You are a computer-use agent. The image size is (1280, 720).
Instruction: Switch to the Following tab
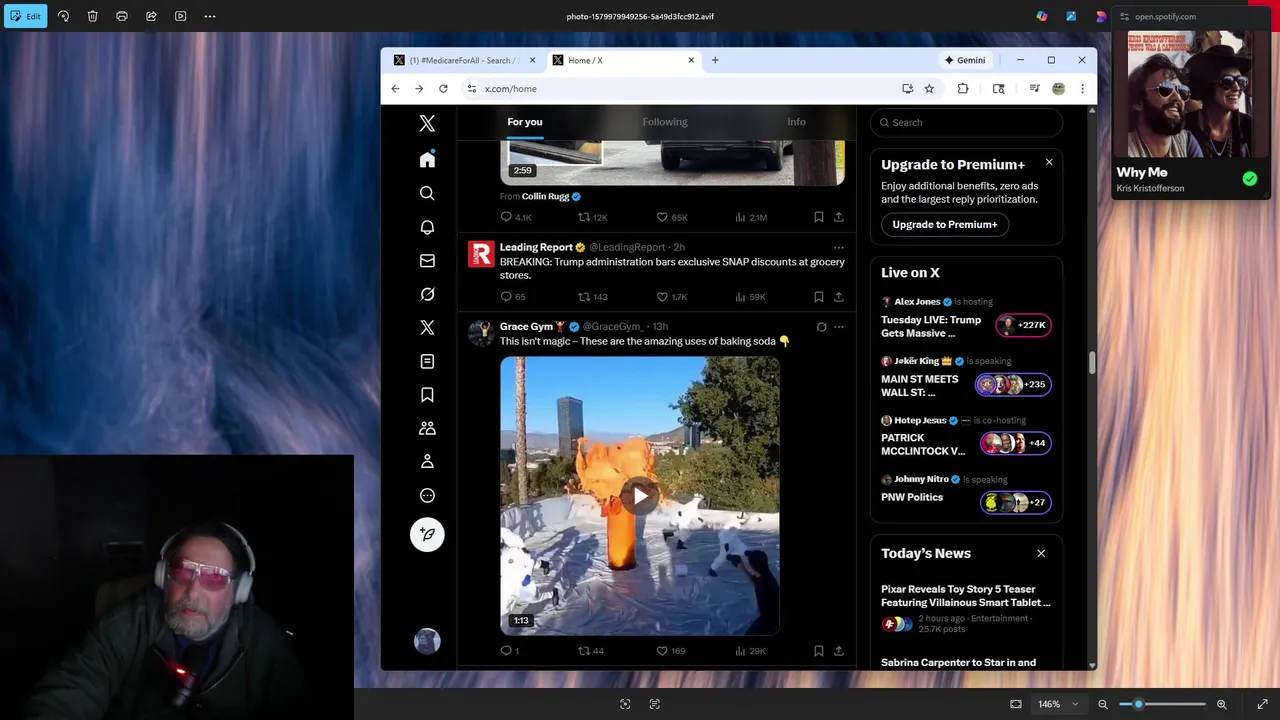coord(665,122)
